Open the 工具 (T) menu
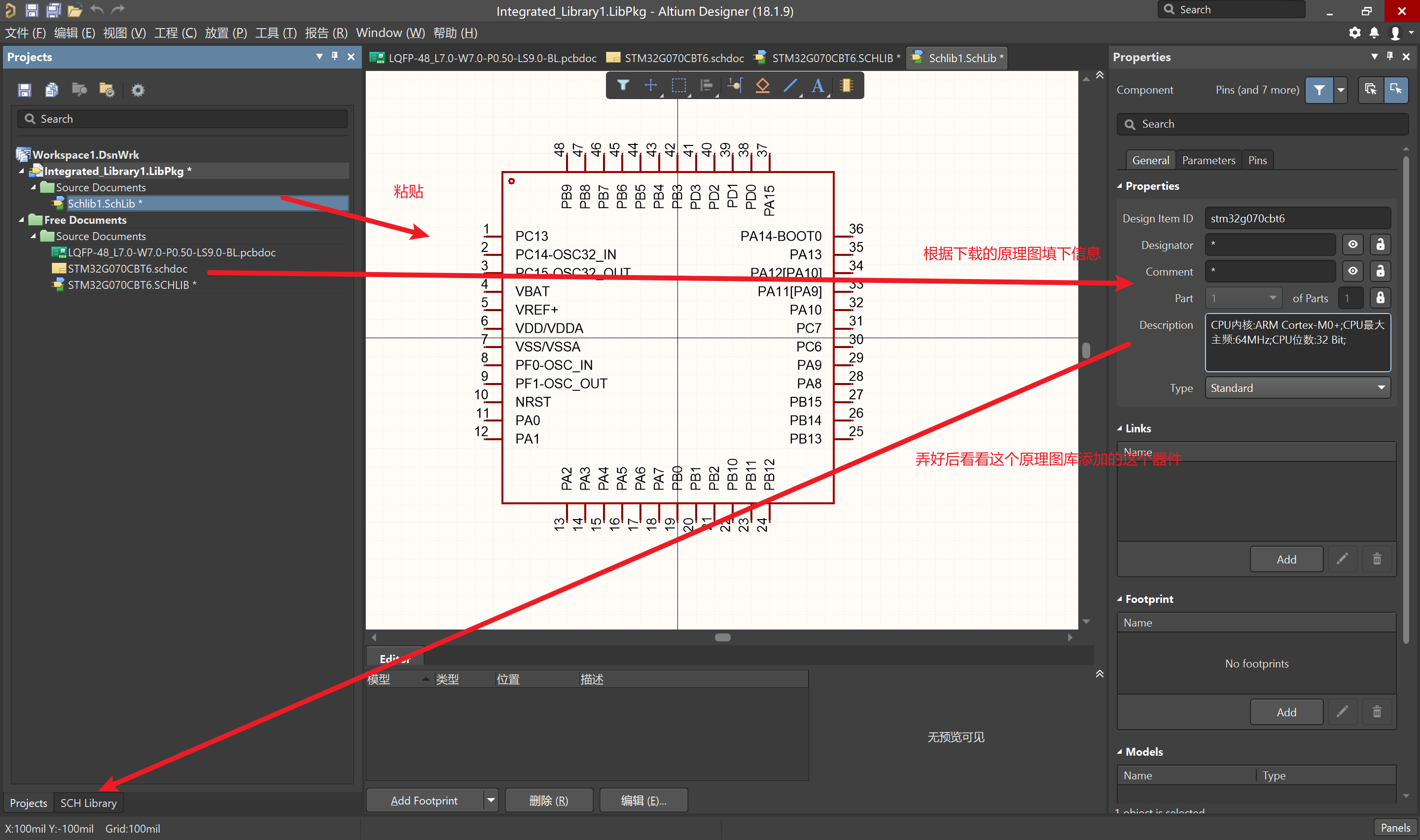The image size is (1420, 840). click(x=276, y=33)
